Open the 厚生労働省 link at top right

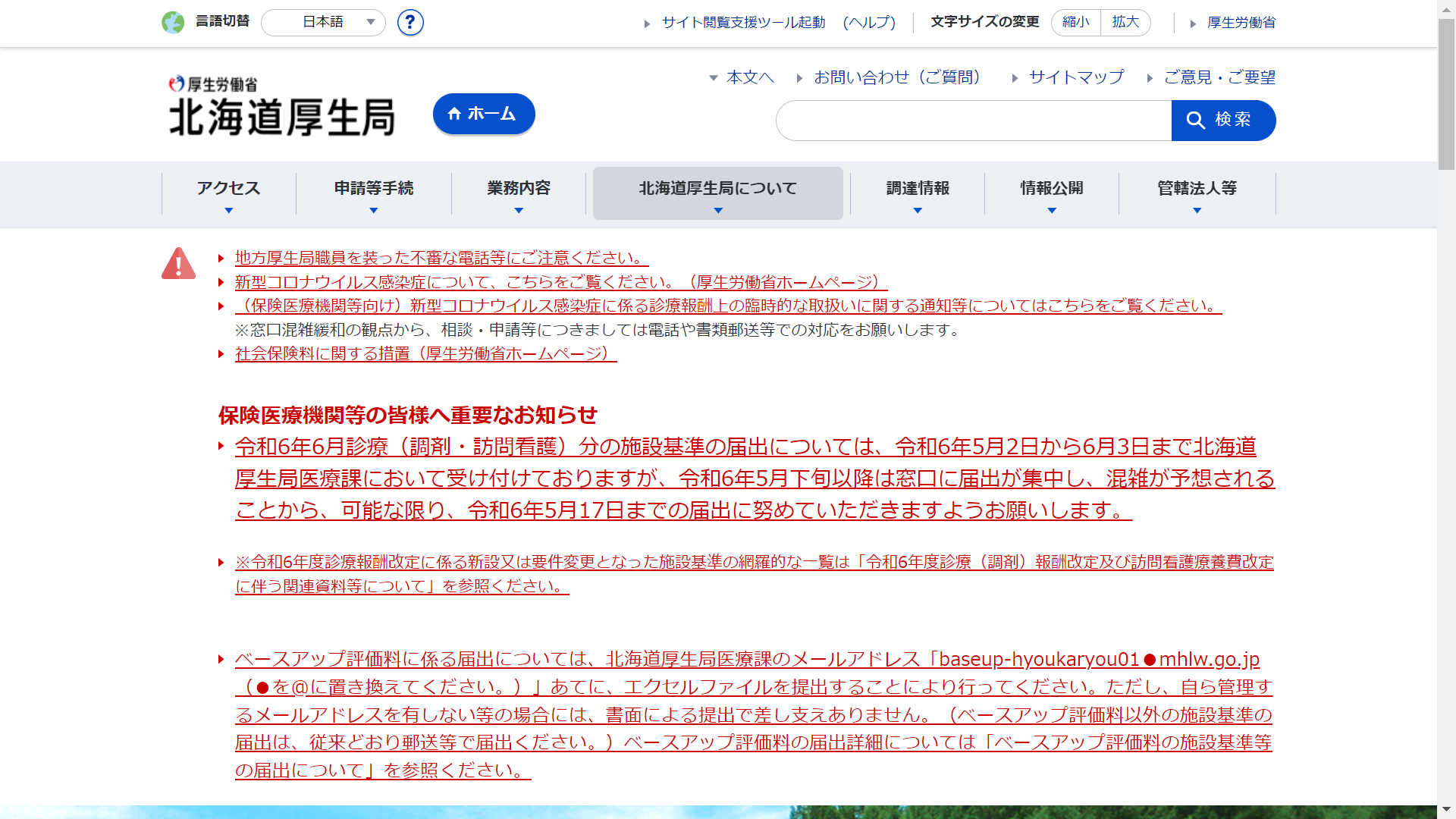click(x=1241, y=23)
